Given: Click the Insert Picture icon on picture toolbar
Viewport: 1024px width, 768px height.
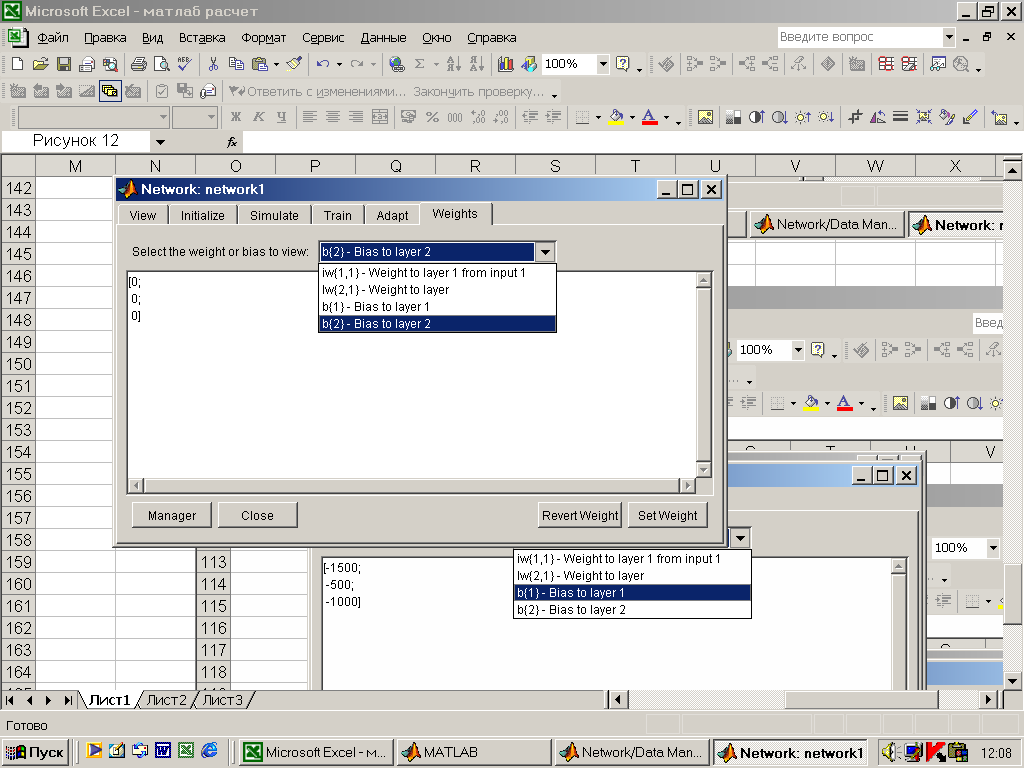Looking at the screenshot, I should click(705, 118).
